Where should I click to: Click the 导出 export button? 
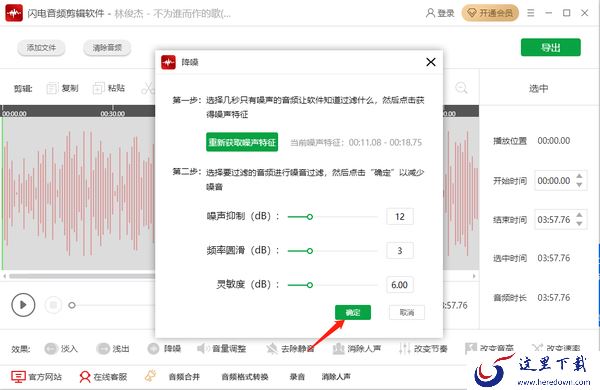551,47
